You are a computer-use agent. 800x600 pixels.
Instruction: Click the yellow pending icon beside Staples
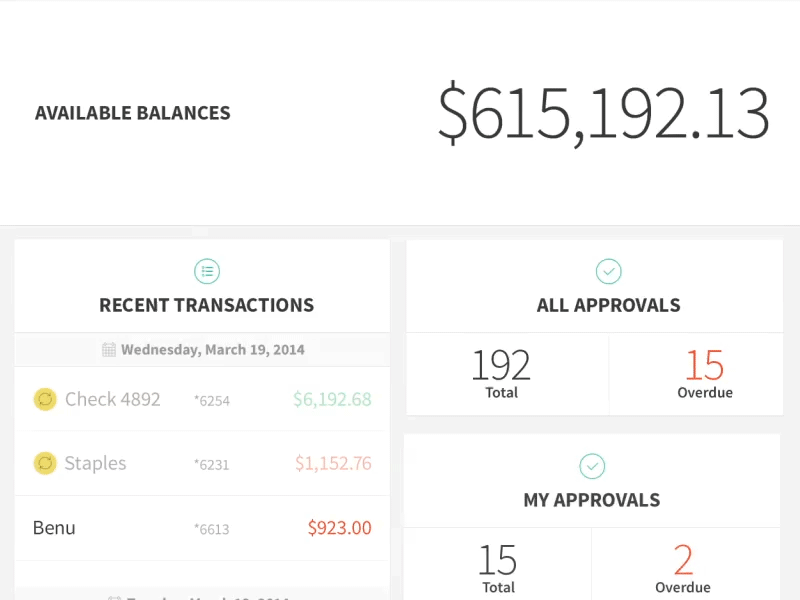point(45,463)
